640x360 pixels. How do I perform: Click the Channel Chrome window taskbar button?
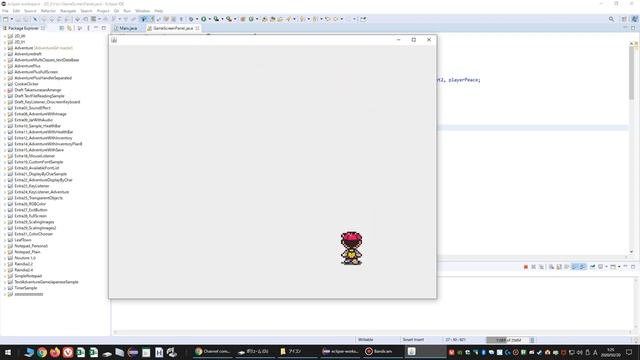click(213, 351)
